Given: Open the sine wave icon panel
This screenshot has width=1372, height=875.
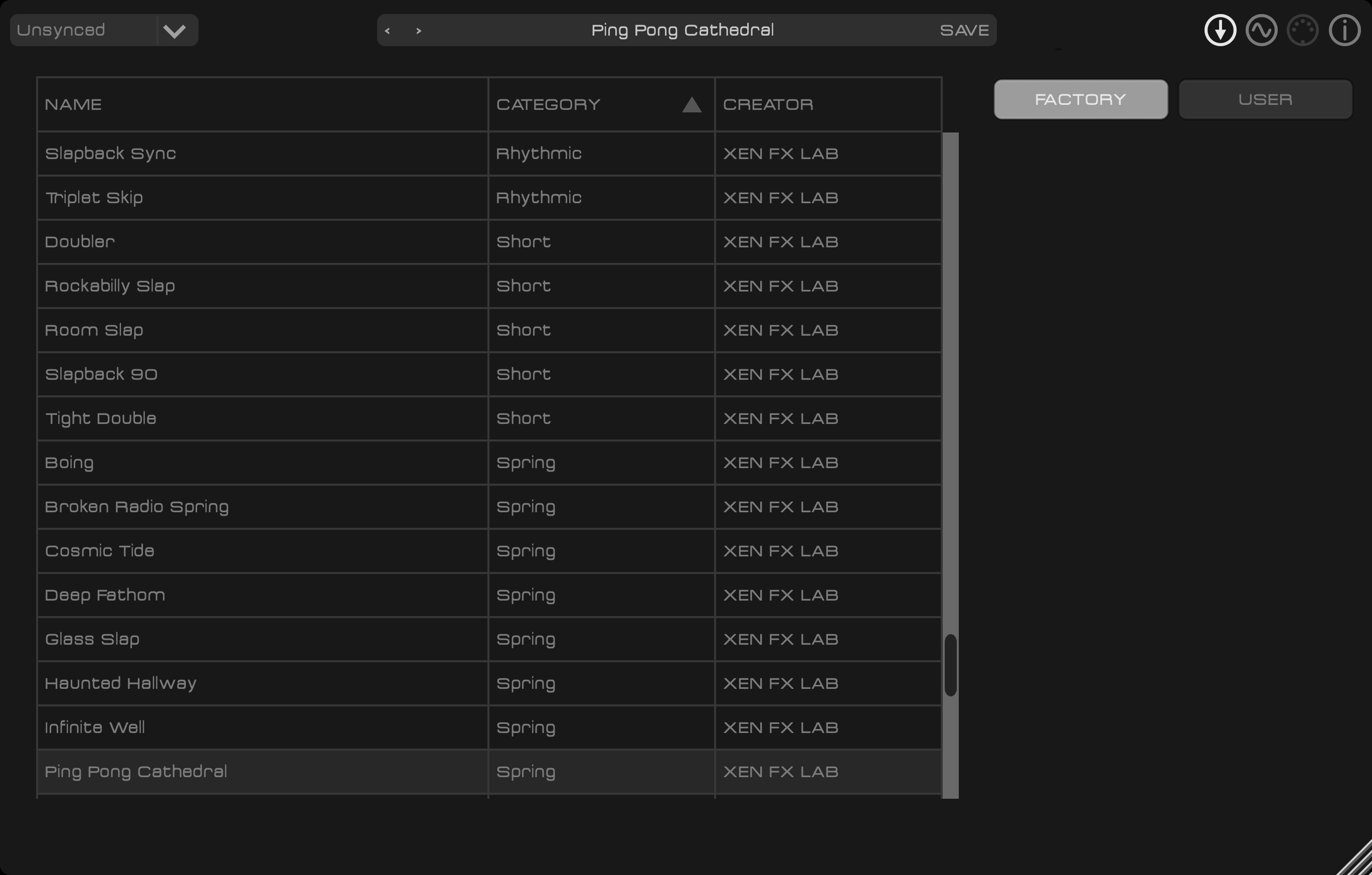Looking at the screenshot, I should (1262, 30).
